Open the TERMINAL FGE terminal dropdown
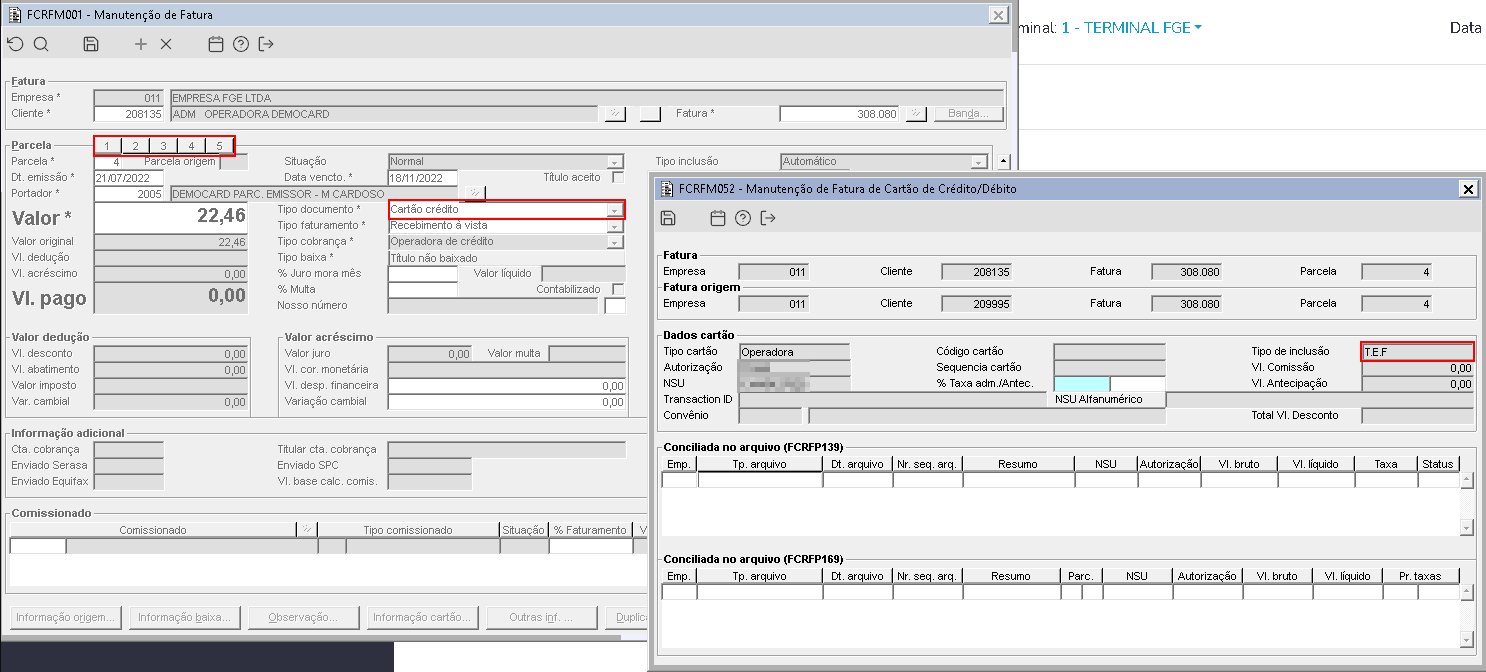This screenshot has height=672, width=1486. click(1131, 28)
